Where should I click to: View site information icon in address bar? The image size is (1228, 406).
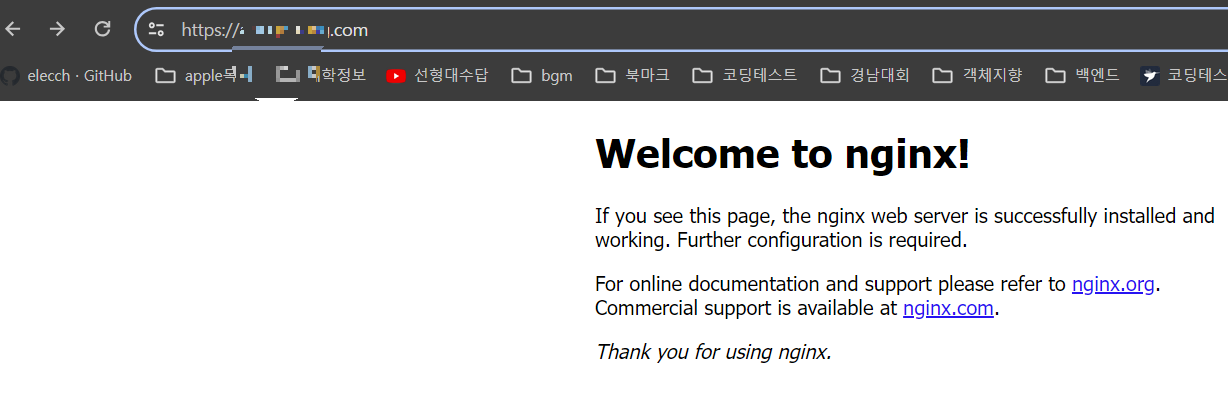pos(156,29)
